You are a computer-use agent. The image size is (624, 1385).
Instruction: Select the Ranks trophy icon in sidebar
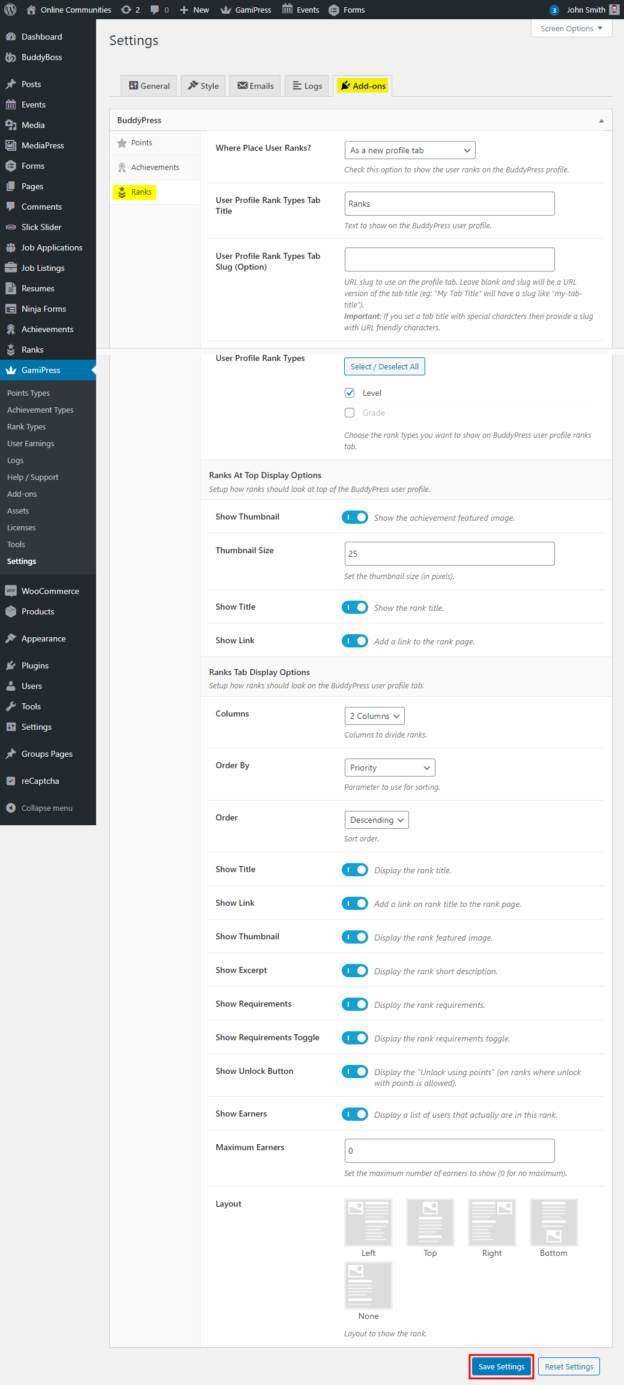(12, 349)
